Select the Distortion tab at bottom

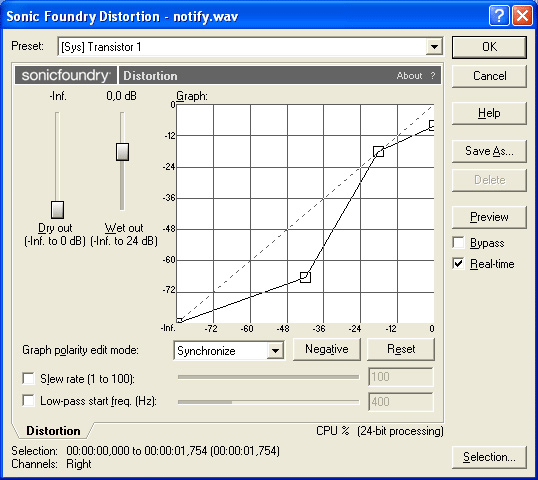53,431
